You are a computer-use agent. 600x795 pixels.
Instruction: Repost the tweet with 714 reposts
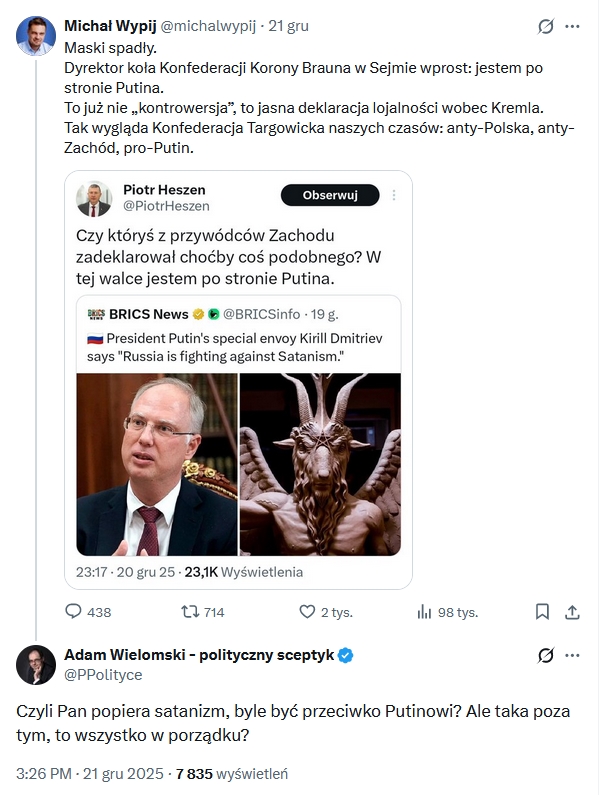click(189, 612)
